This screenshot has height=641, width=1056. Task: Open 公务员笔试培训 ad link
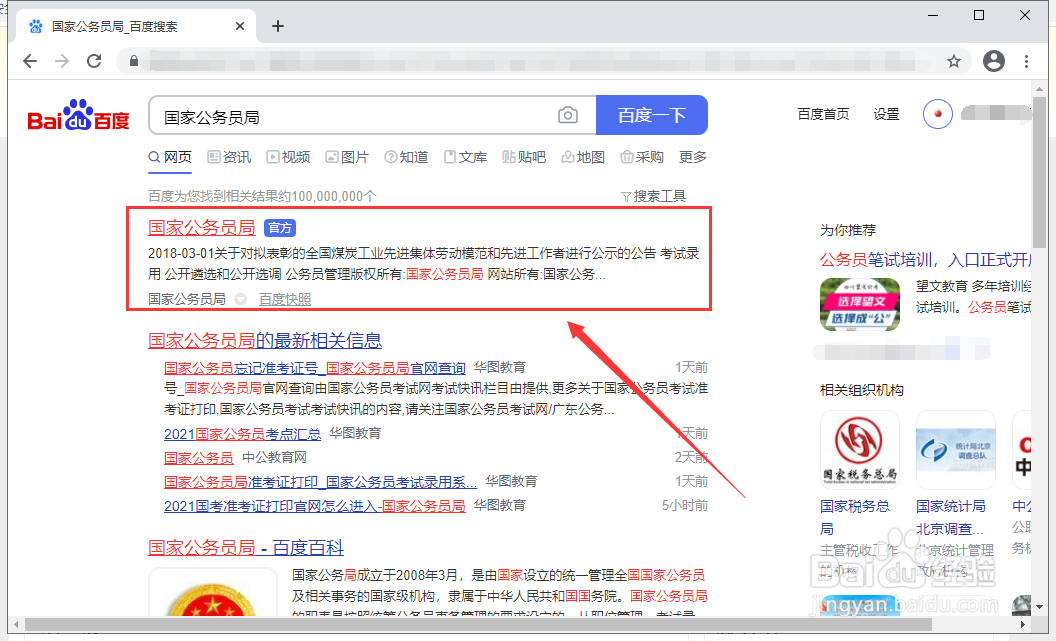[925, 260]
